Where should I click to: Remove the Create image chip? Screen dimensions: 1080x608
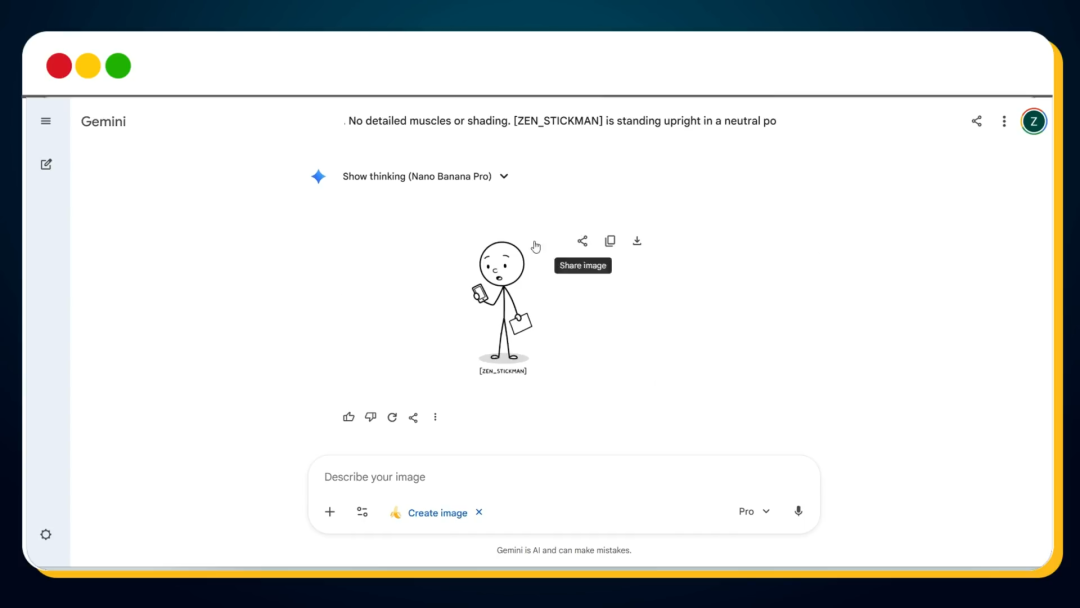pos(479,512)
